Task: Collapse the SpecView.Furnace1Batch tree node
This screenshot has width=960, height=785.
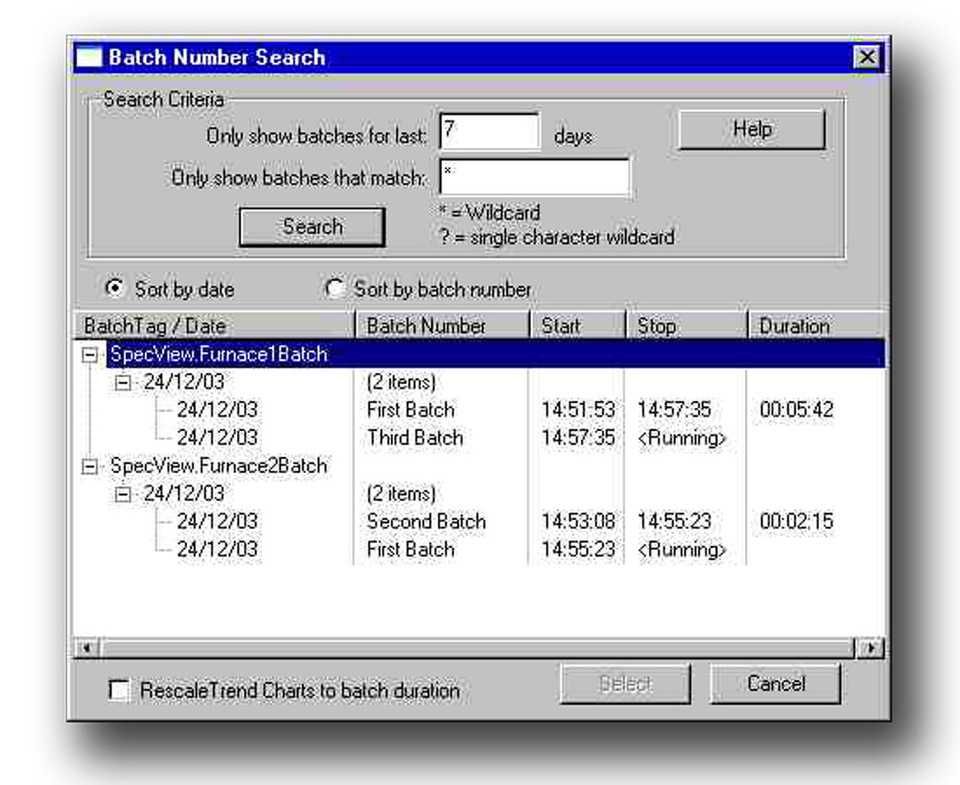Action: click(x=91, y=355)
